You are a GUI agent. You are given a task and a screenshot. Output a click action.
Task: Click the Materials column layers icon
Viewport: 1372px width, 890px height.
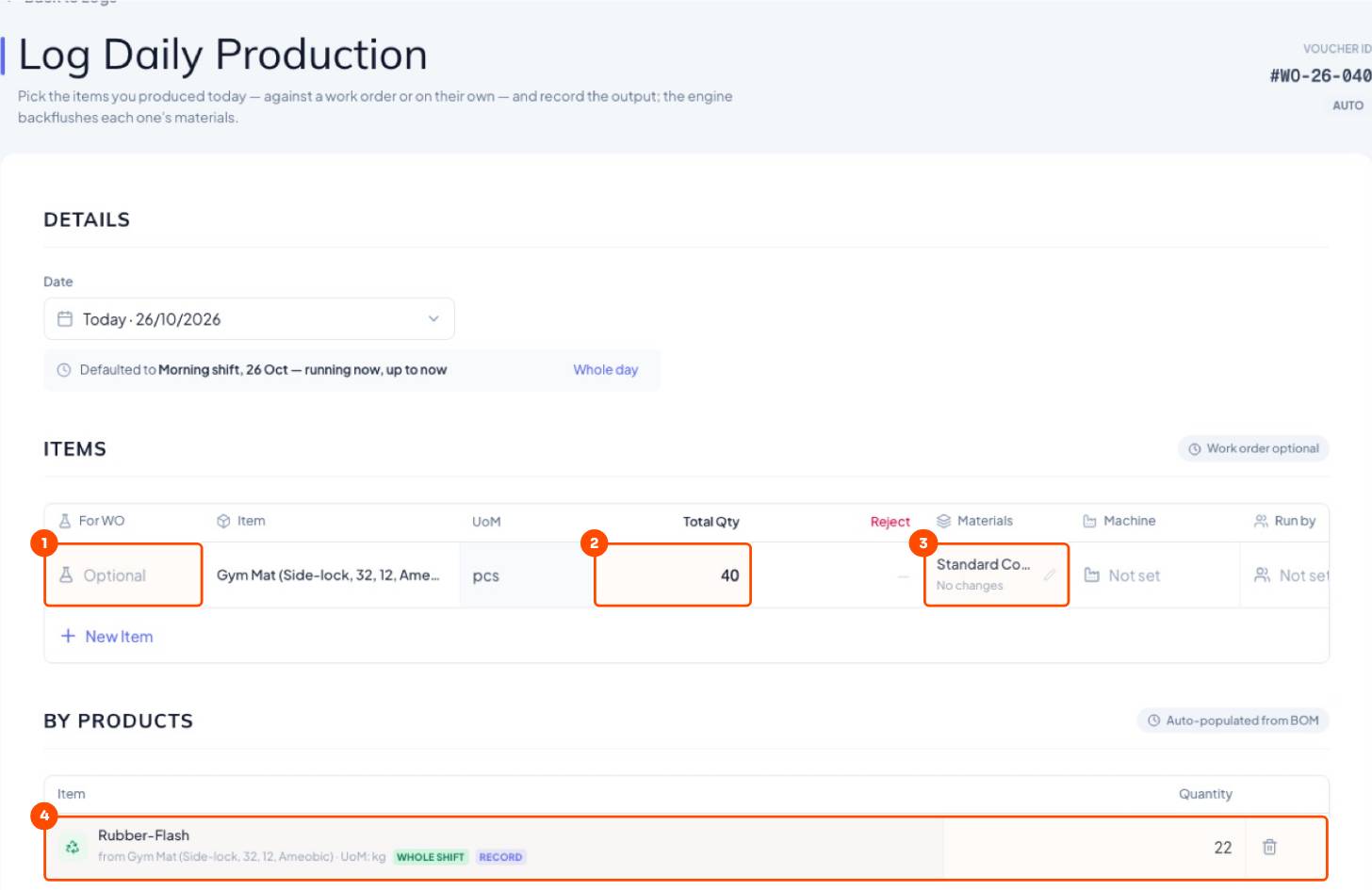pos(943,521)
